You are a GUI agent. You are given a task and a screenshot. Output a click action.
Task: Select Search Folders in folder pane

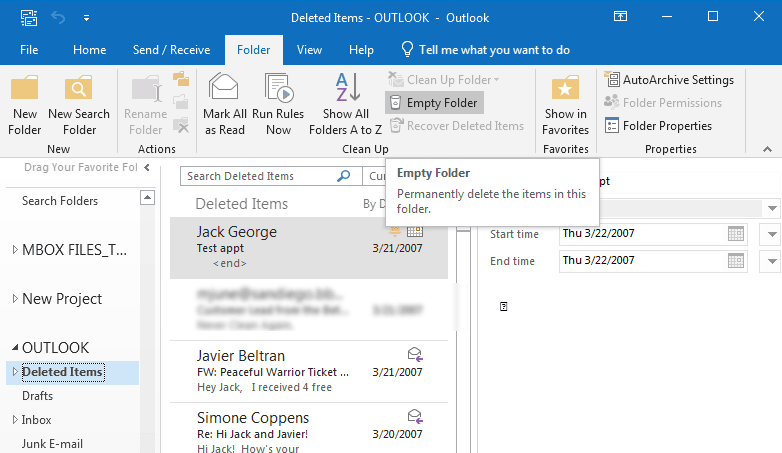click(x=60, y=201)
